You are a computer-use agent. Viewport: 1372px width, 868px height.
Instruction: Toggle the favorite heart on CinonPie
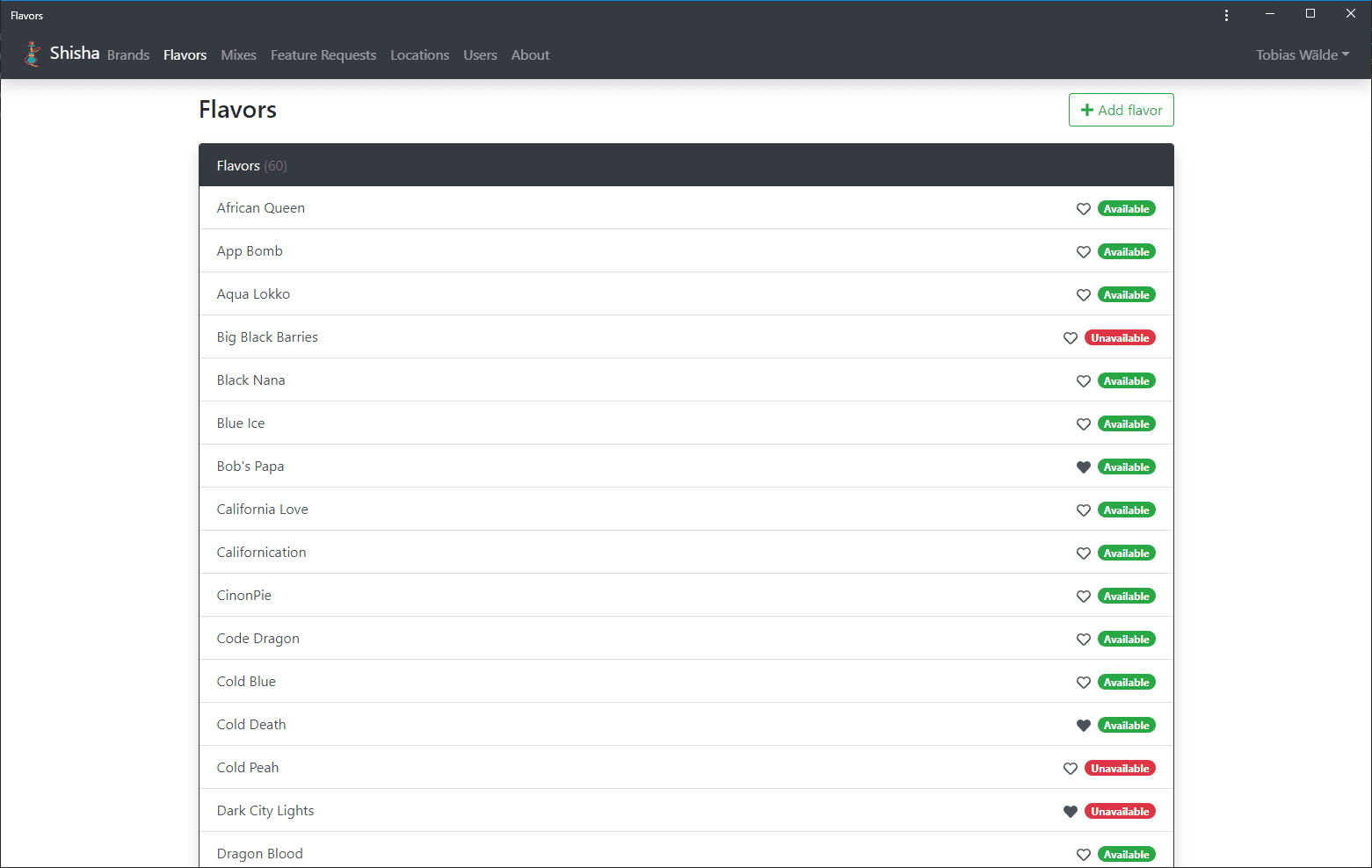(1084, 597)
